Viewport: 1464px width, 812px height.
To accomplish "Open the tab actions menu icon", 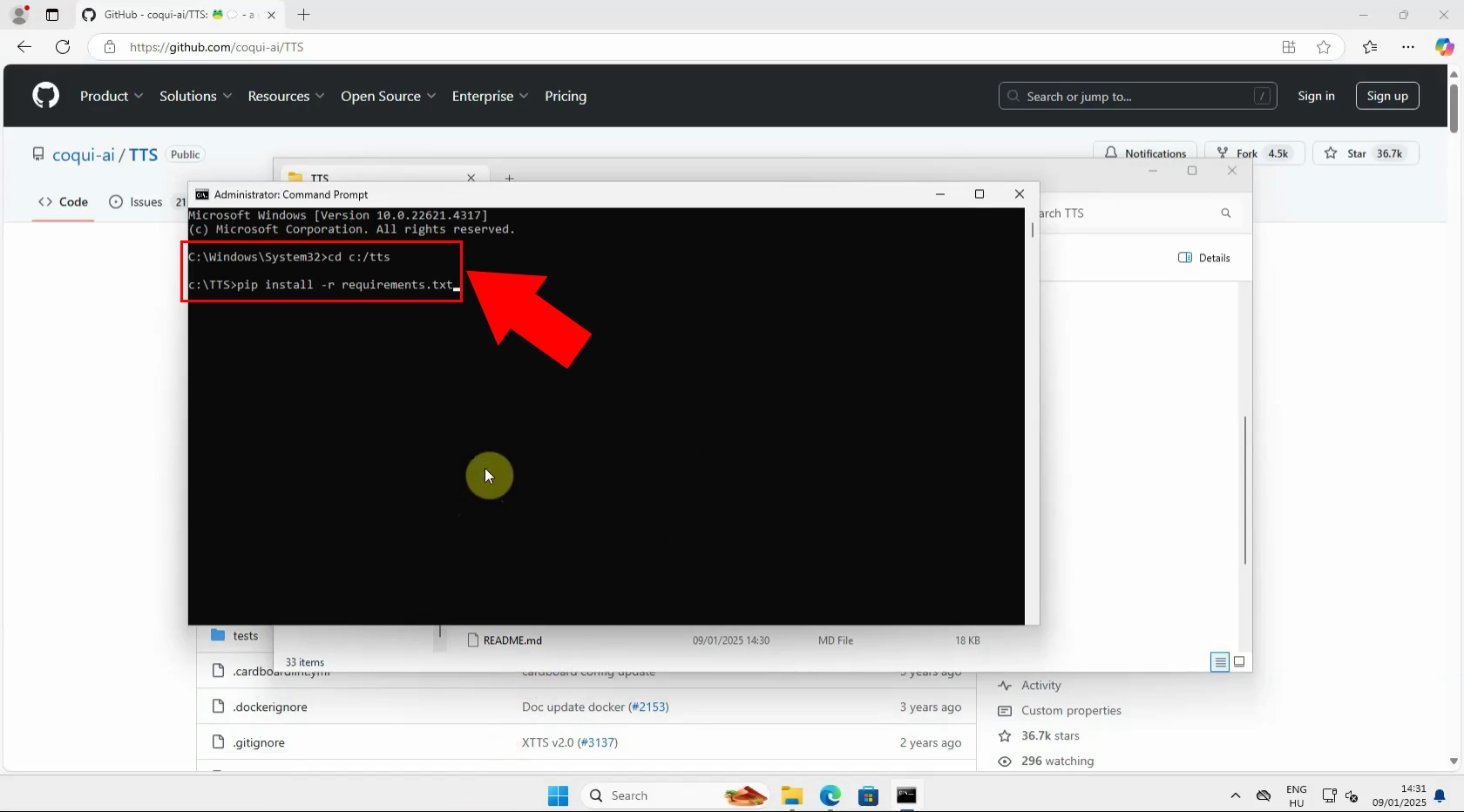I will click(x=52, y=15).
